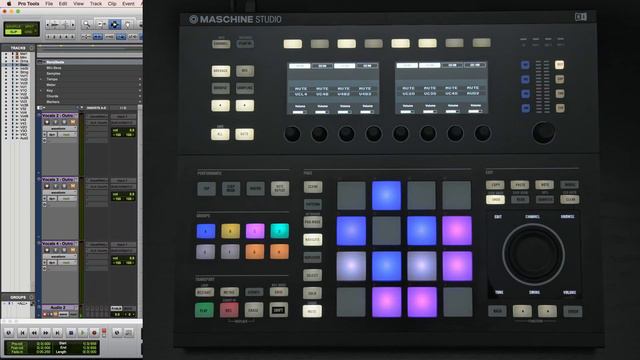Click Go to End in Pro Tools transport
This screenshot has height=360, width=640.
58,333
